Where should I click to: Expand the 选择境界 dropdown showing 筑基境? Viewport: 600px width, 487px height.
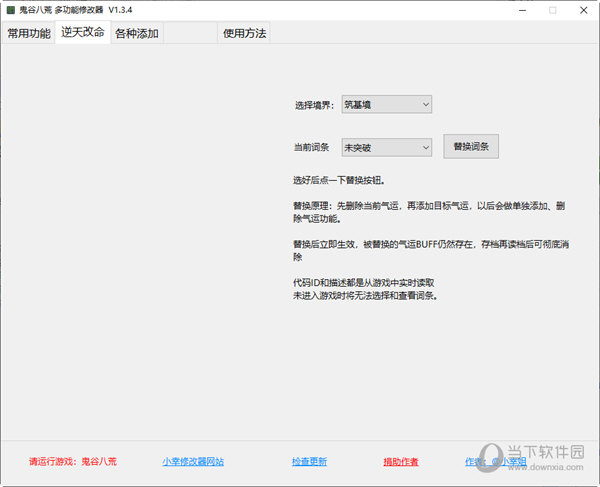click(x=386, y=104)
